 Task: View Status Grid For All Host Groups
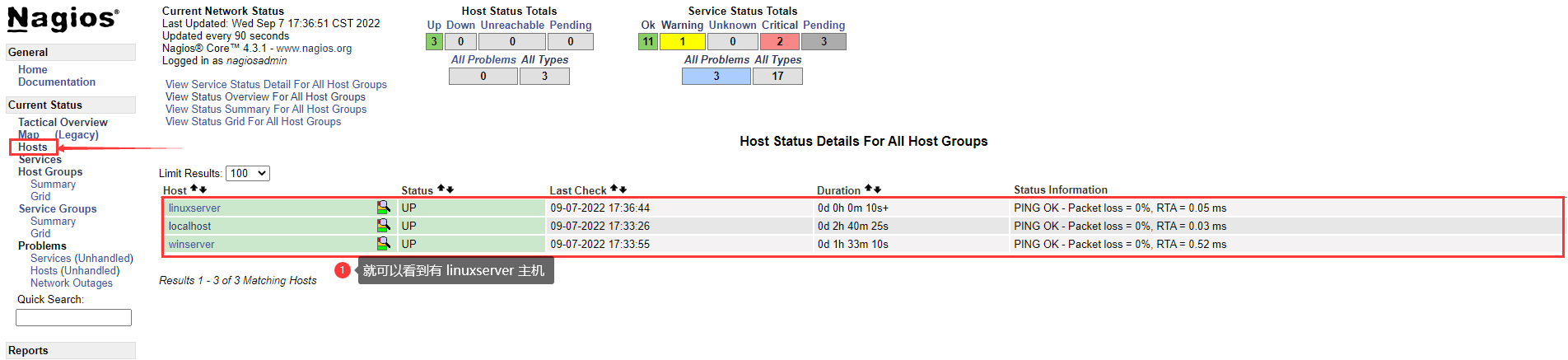pyautogui.click(x=253, y=121)
